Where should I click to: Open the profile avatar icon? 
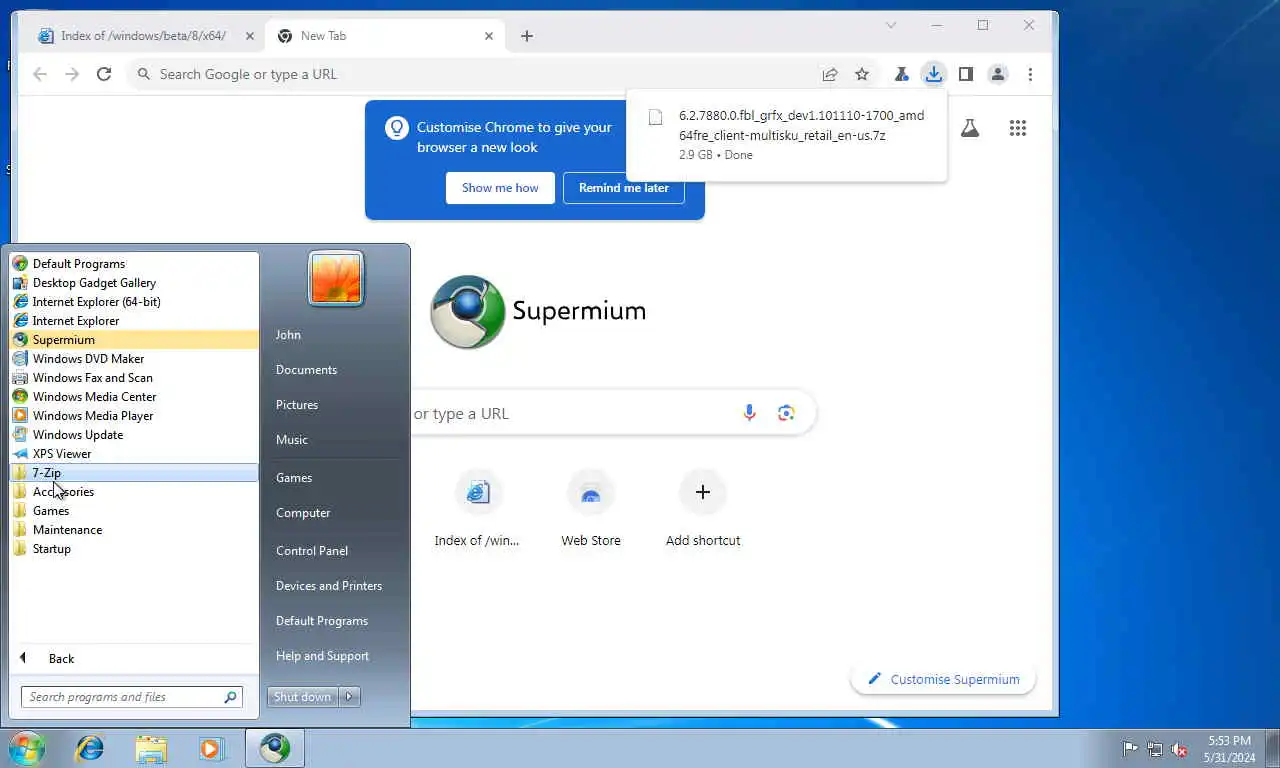pos(998,74)
